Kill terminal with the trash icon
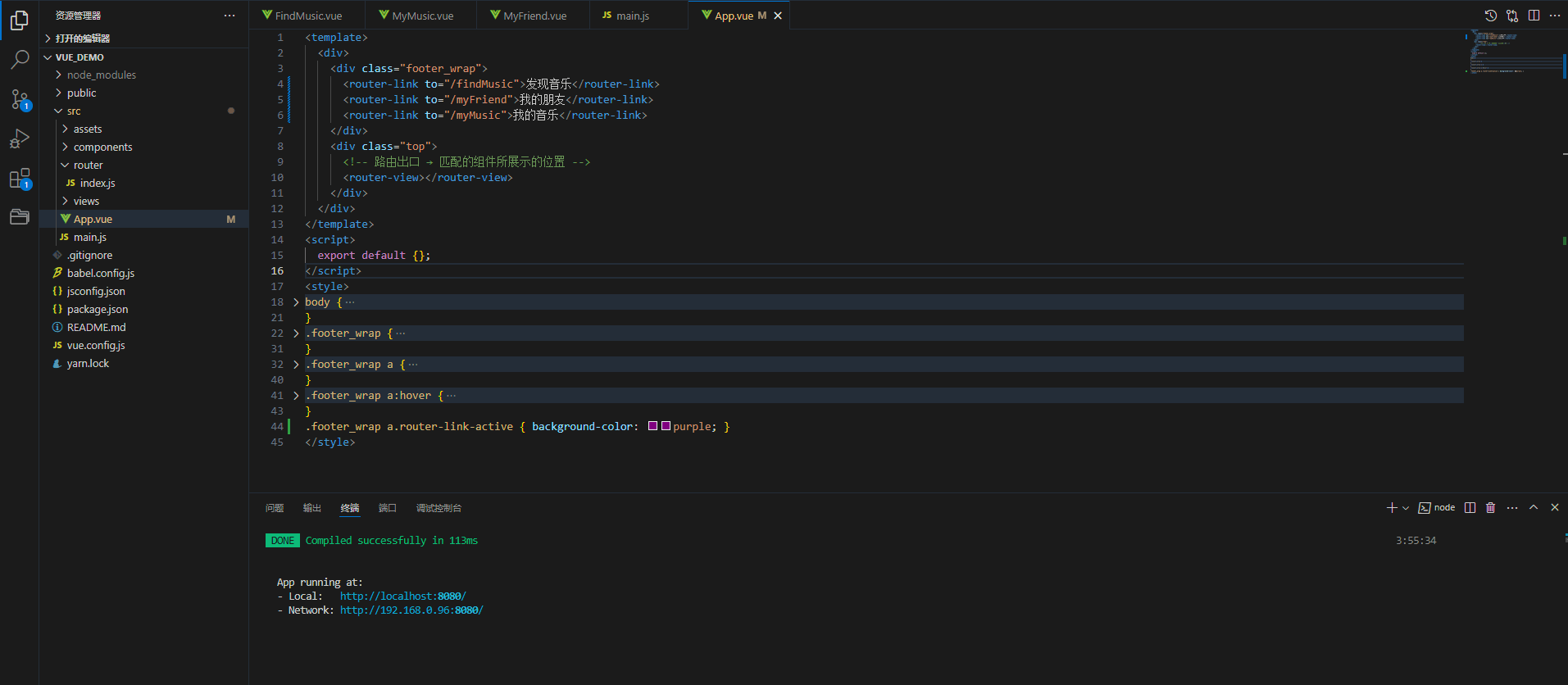The width and height of the screenshot is (1568, 685). coord(1491,508)
